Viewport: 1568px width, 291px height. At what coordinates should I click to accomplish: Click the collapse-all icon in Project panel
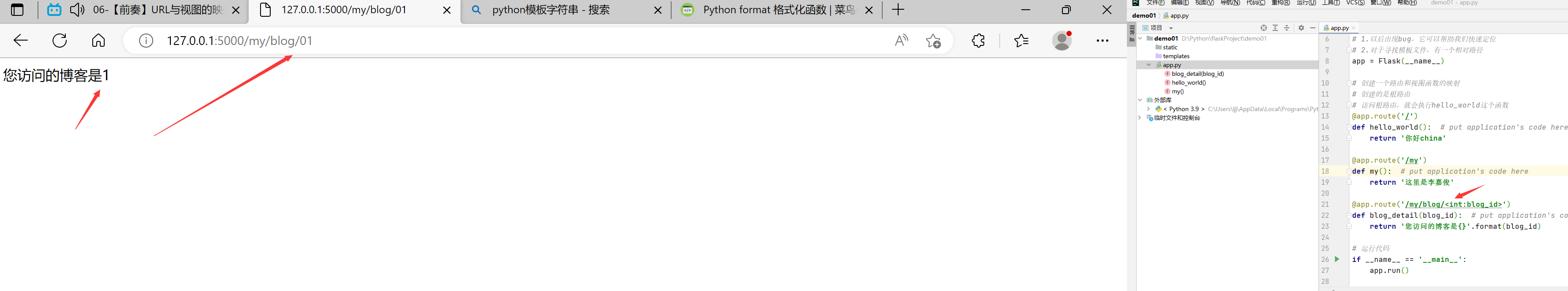click(1286, 28)
